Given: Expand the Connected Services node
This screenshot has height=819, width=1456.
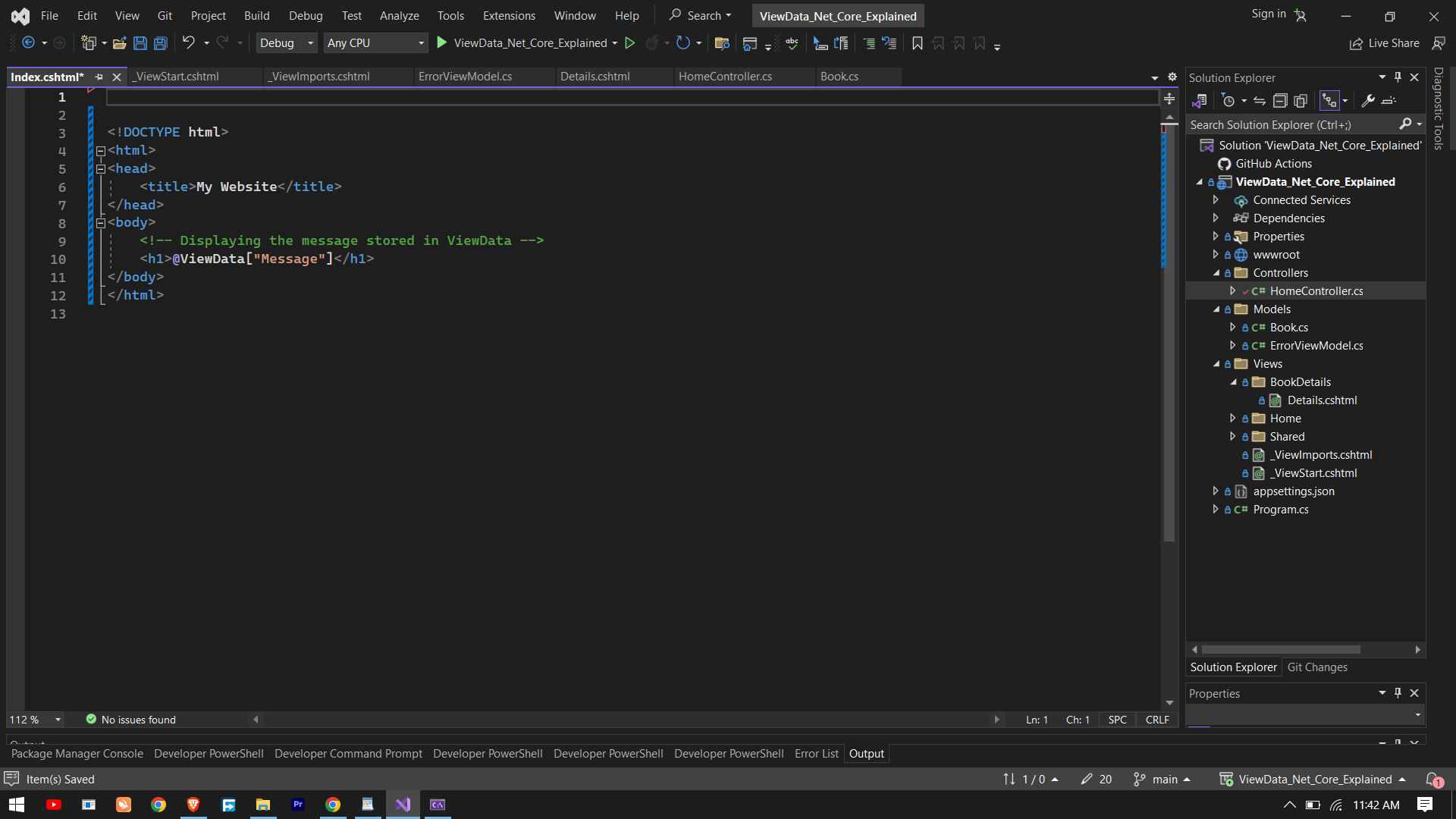Looking at the screenshot, I should (1216, 199).
